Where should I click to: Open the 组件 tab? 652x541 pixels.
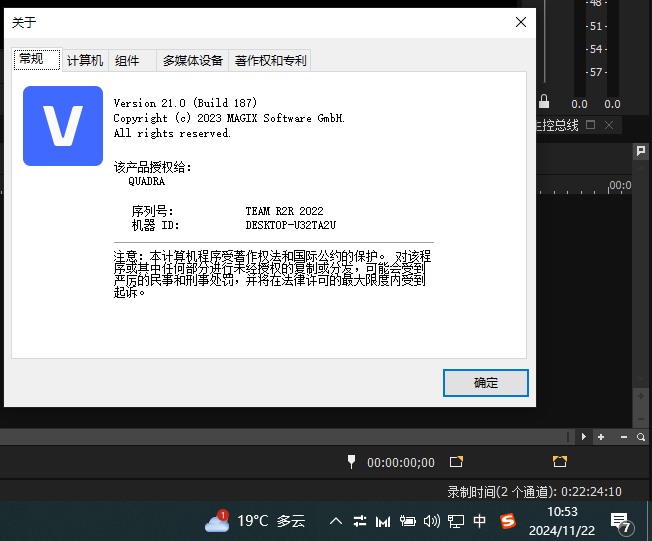click(132, 61)
